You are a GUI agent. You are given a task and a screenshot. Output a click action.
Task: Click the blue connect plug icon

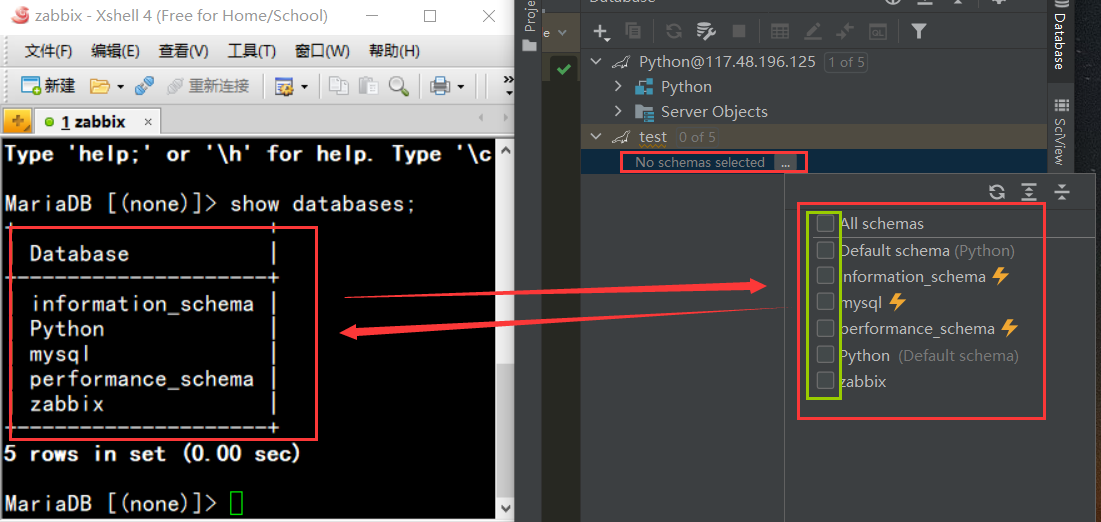tap(144, 86)
